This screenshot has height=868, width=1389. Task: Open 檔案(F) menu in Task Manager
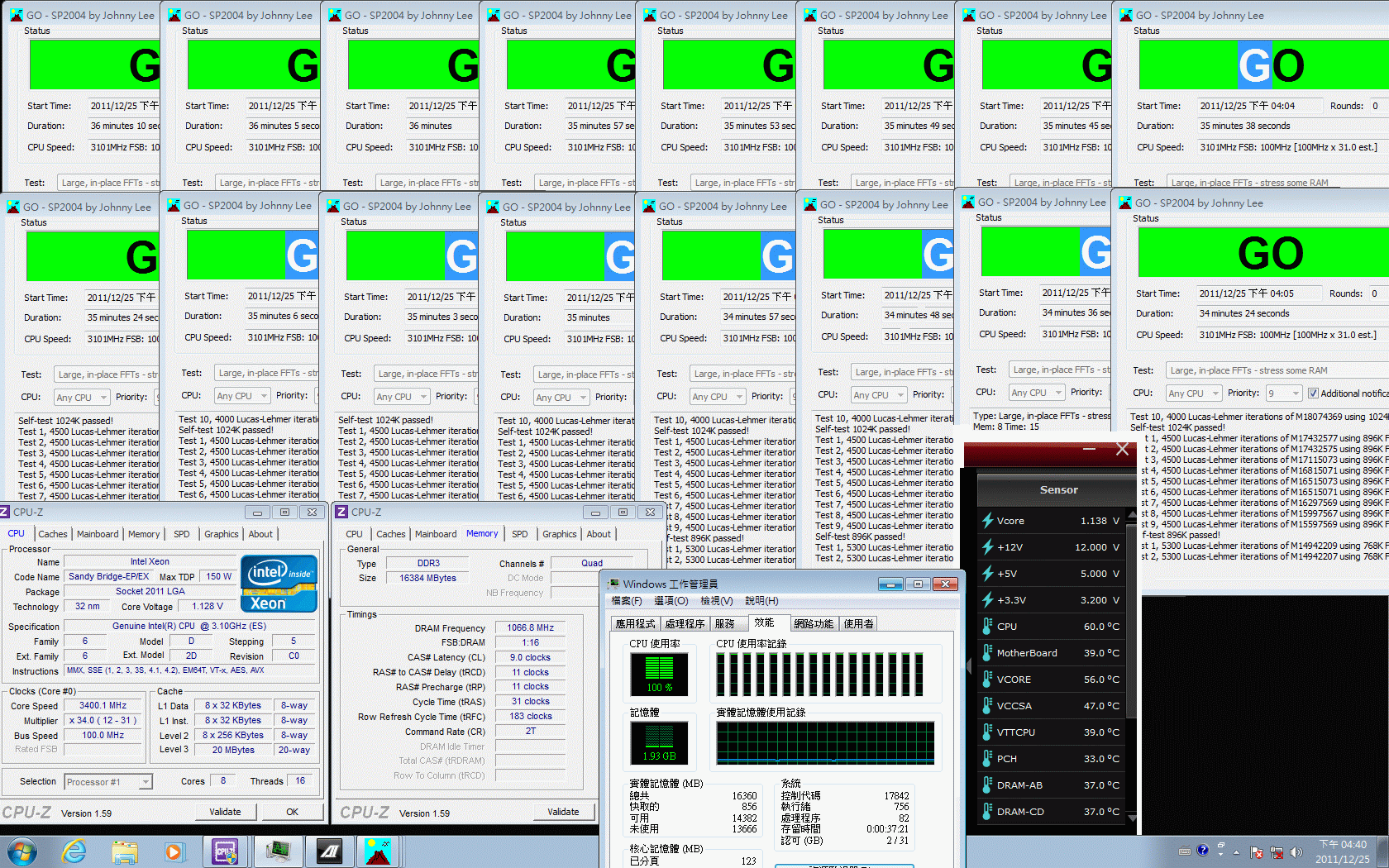click(x=627, y=601)
